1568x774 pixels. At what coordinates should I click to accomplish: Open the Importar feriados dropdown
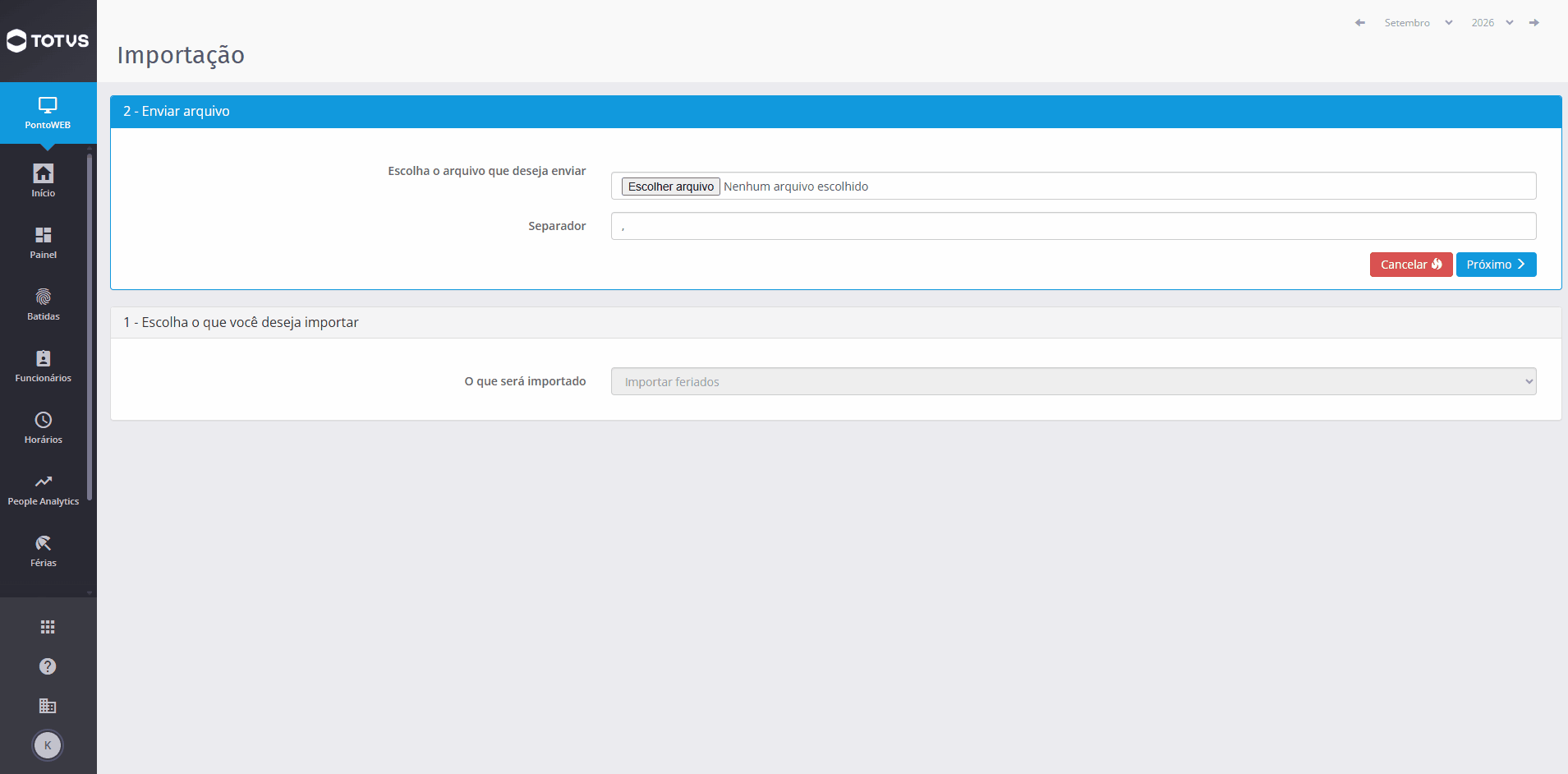1074,381
